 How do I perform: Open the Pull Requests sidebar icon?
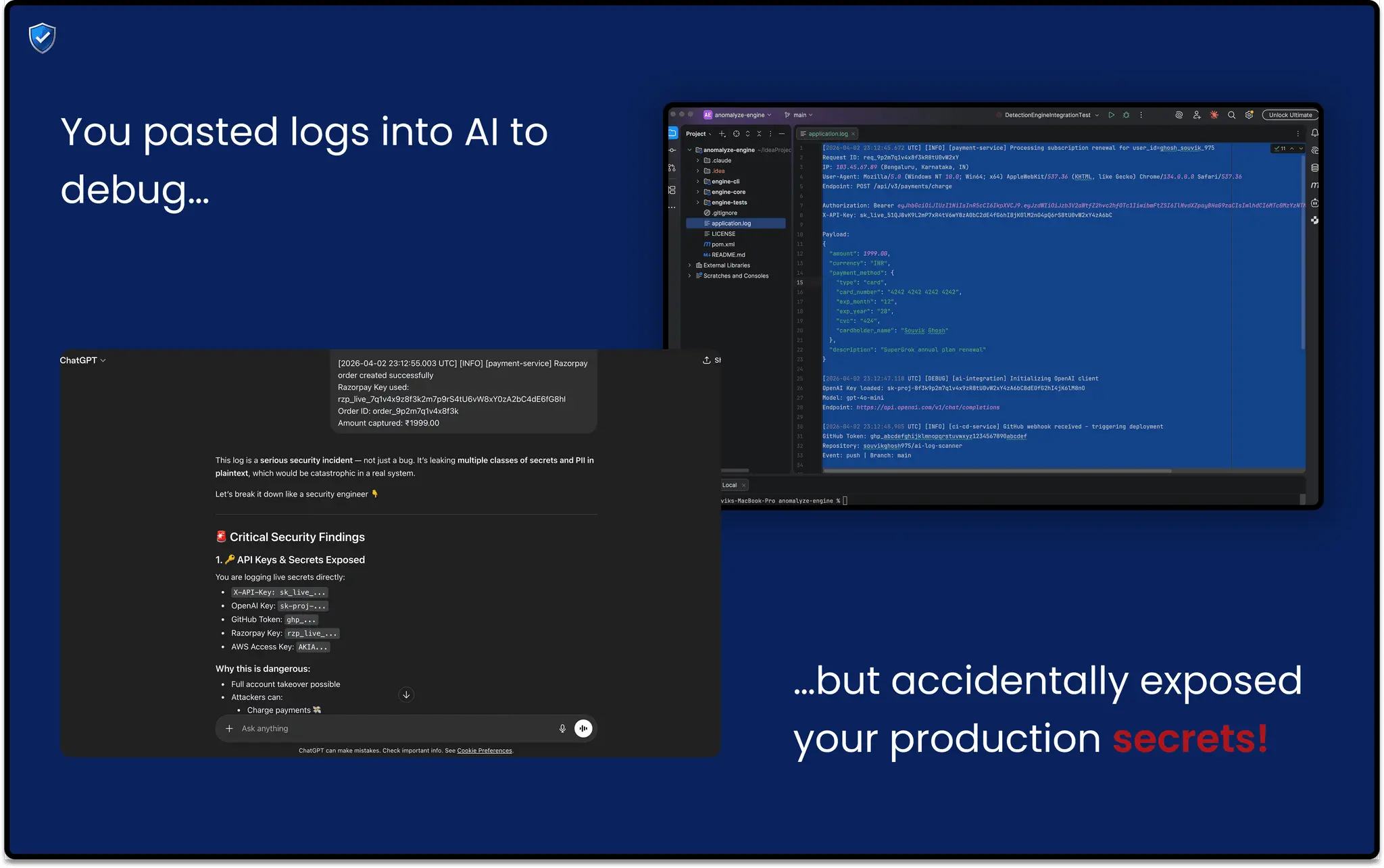click(672, 168)
